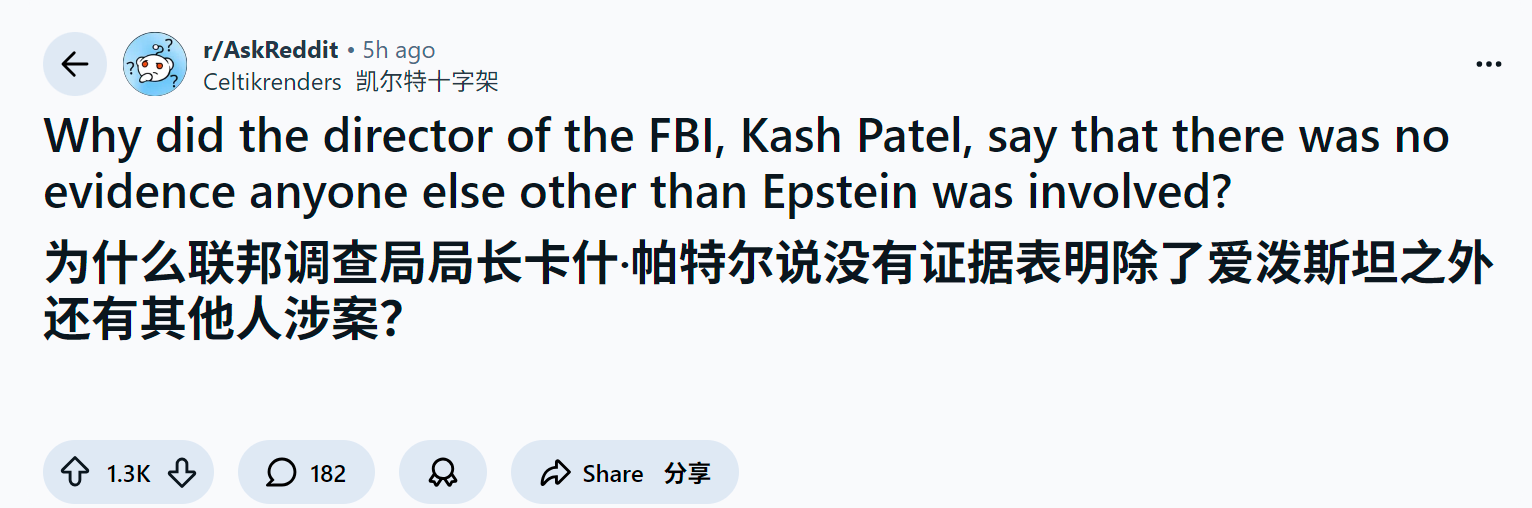
Task: Click the 分享 share label
Action: 687,473
